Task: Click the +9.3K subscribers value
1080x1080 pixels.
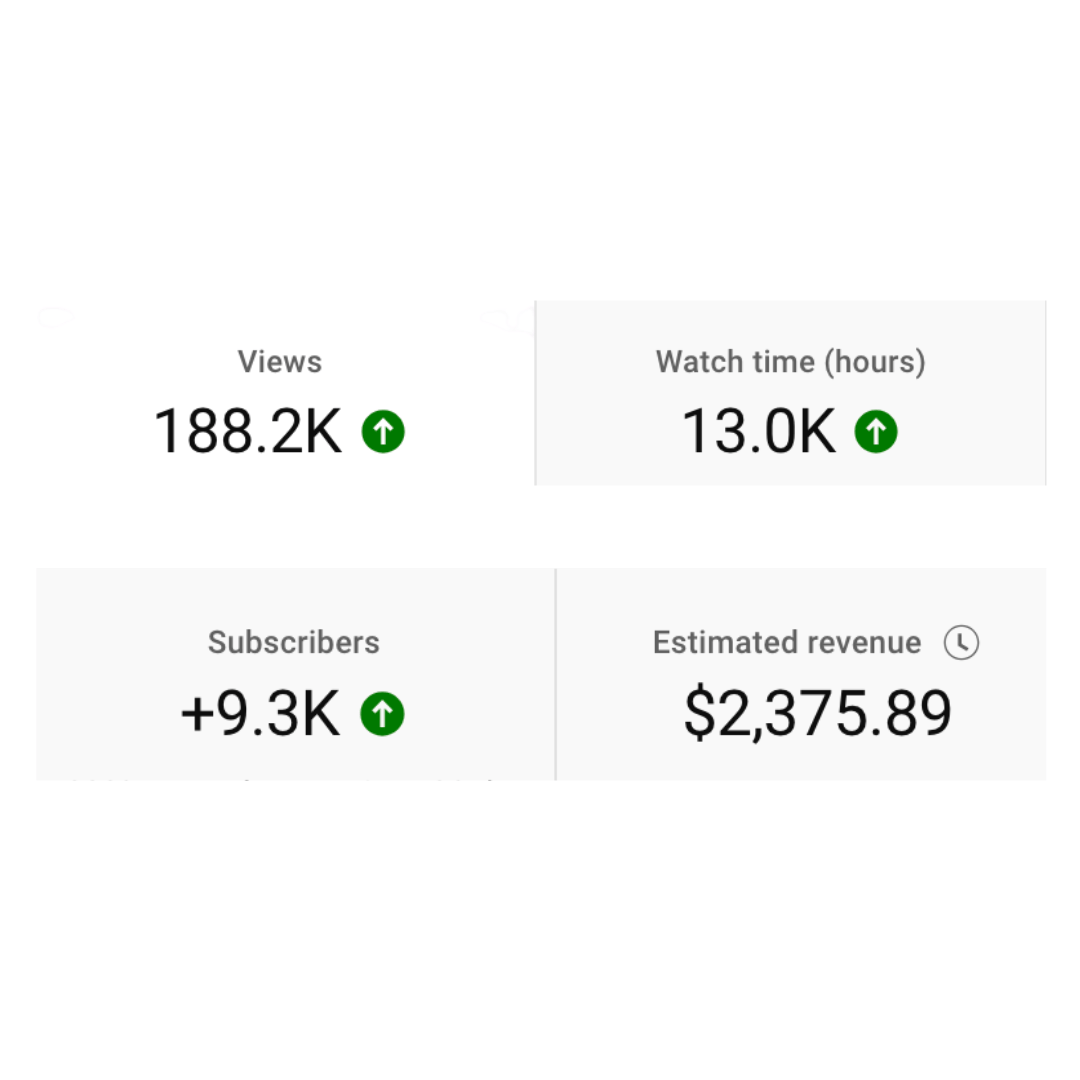Action: [261, 714]
